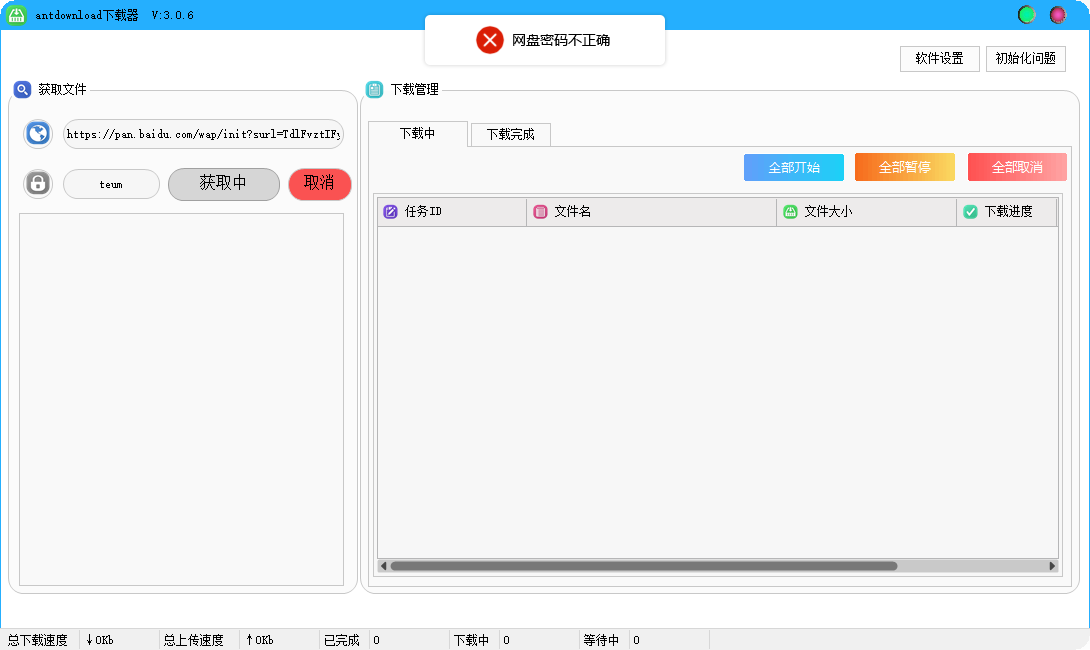Click the antdownload app logo icon

[x=16, y=15]
